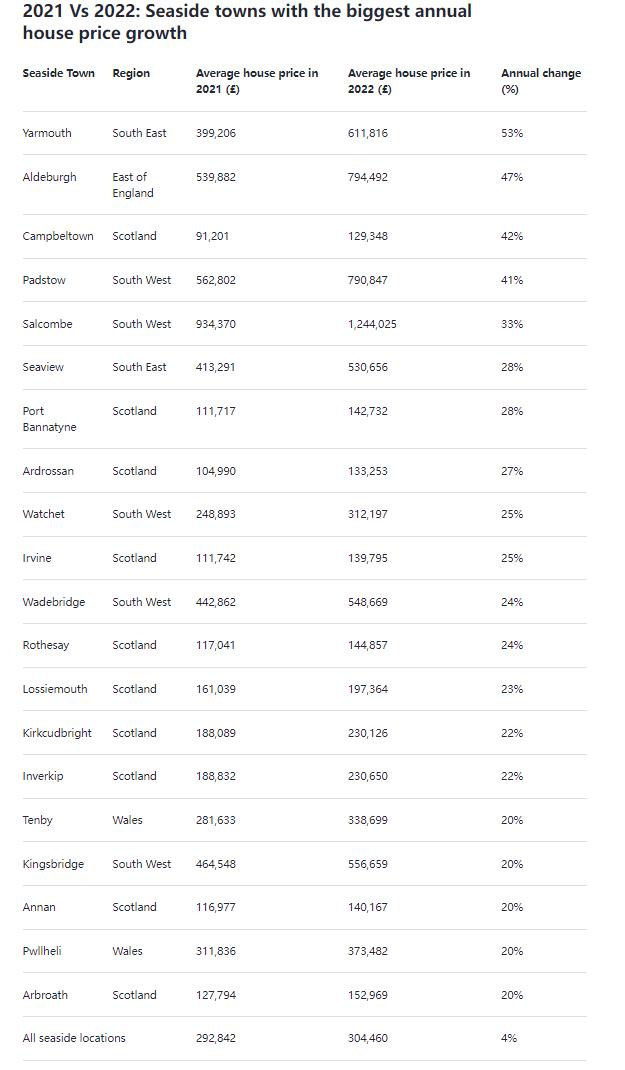Select the Port Bannatyne town cell

(49, 419)
